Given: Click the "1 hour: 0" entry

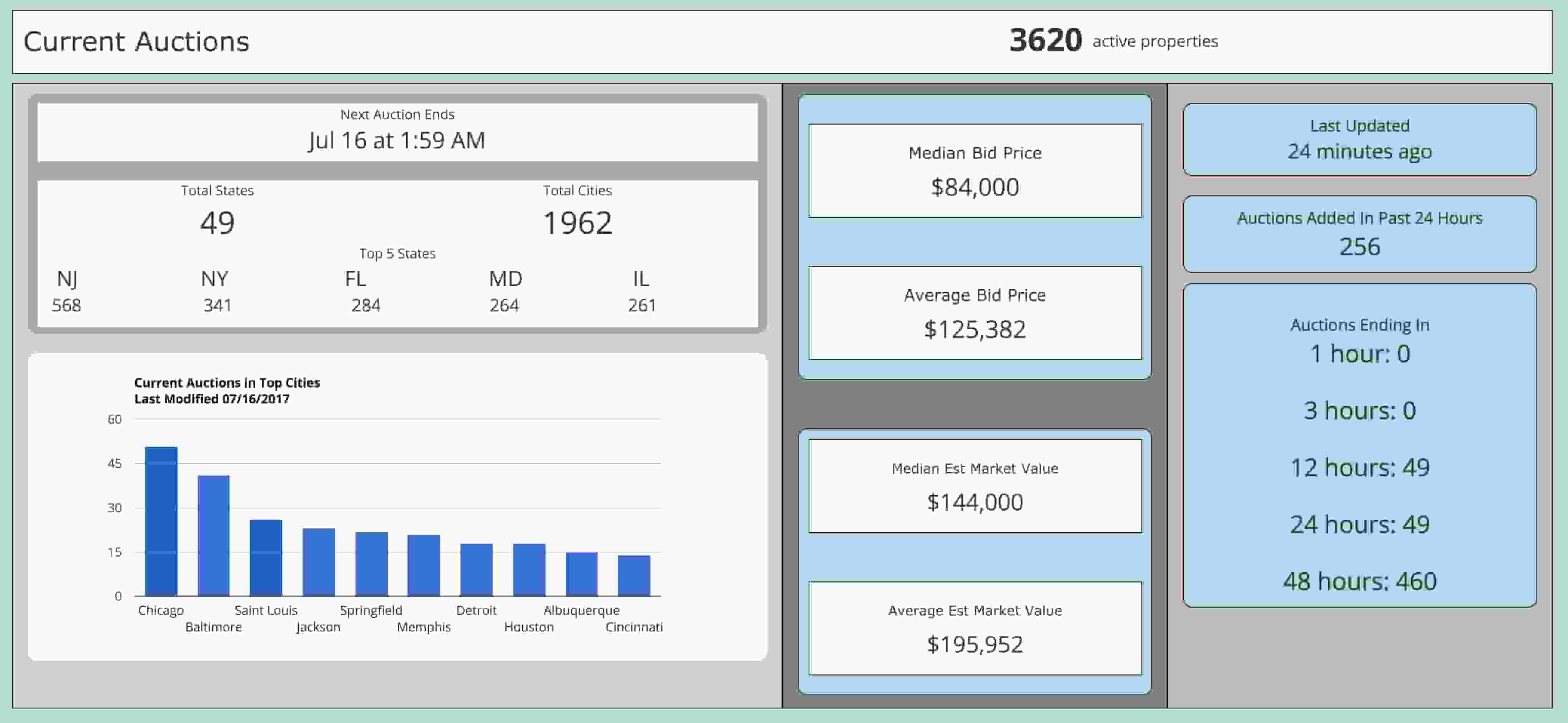Looking at the screenshot, I should [x=1360, y=354].
